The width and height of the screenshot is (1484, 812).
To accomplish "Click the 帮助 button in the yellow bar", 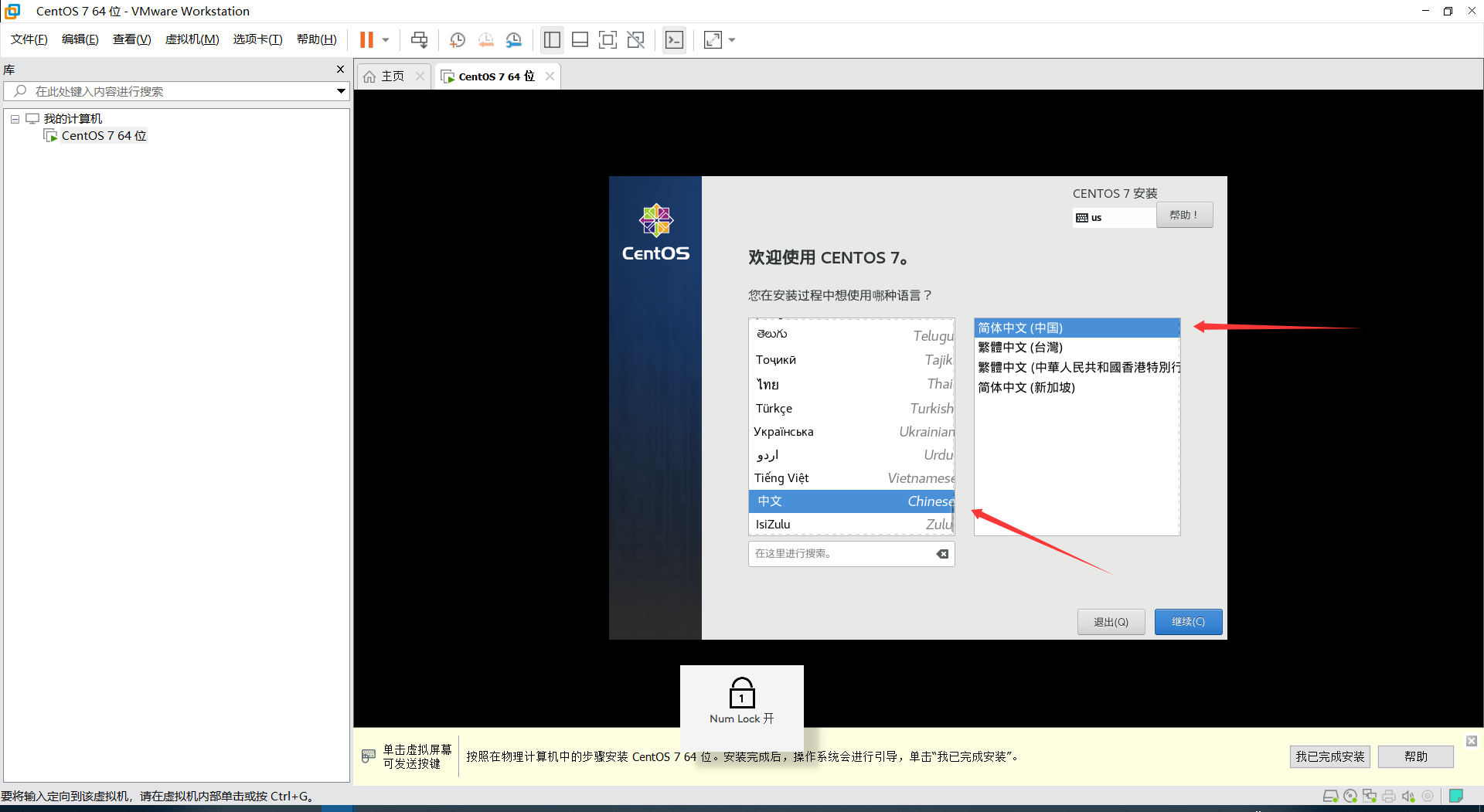I will coord(1415,756).
